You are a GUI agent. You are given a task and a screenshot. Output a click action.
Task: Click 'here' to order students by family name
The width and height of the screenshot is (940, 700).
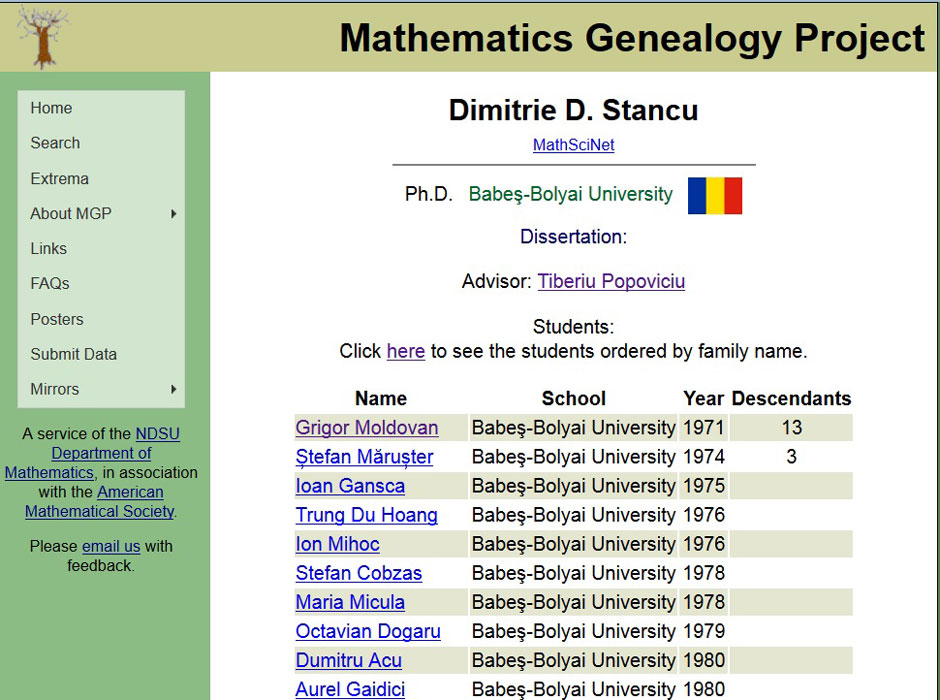coord(406,351)
